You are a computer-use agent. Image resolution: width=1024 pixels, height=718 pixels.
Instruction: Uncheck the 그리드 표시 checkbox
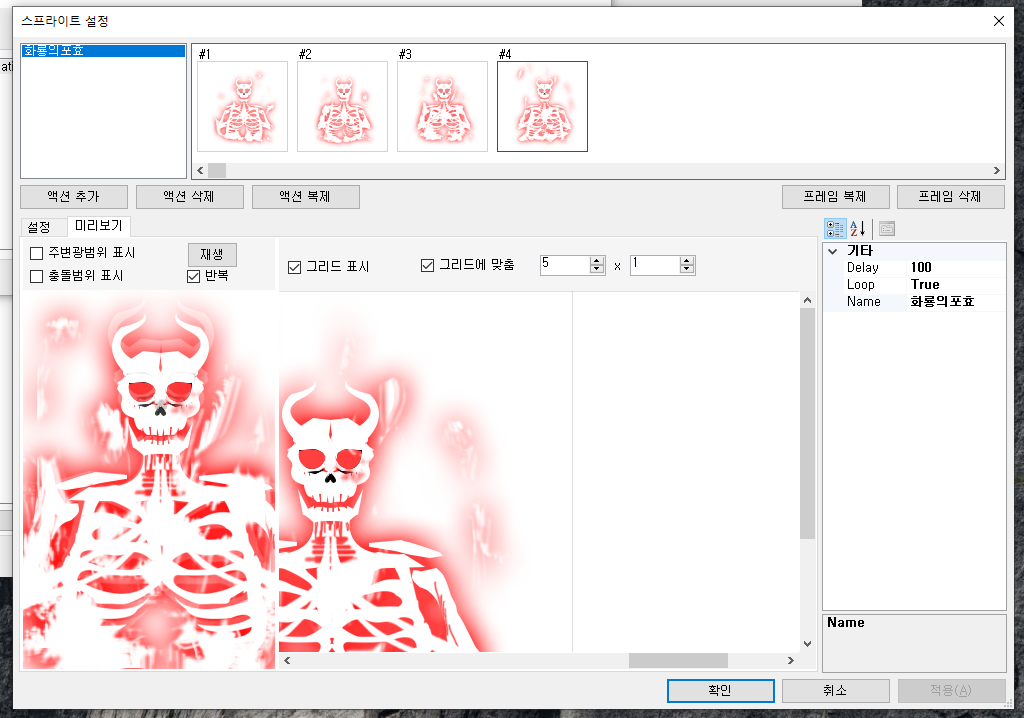295,267
